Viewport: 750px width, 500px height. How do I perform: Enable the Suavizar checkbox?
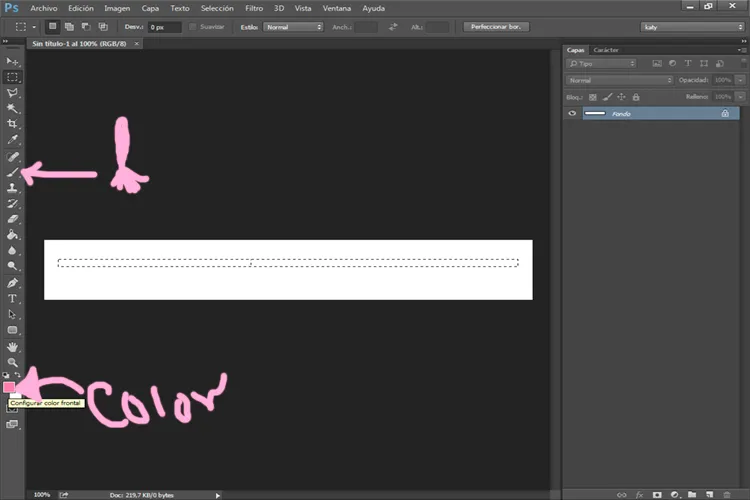(x=193, y=27)
